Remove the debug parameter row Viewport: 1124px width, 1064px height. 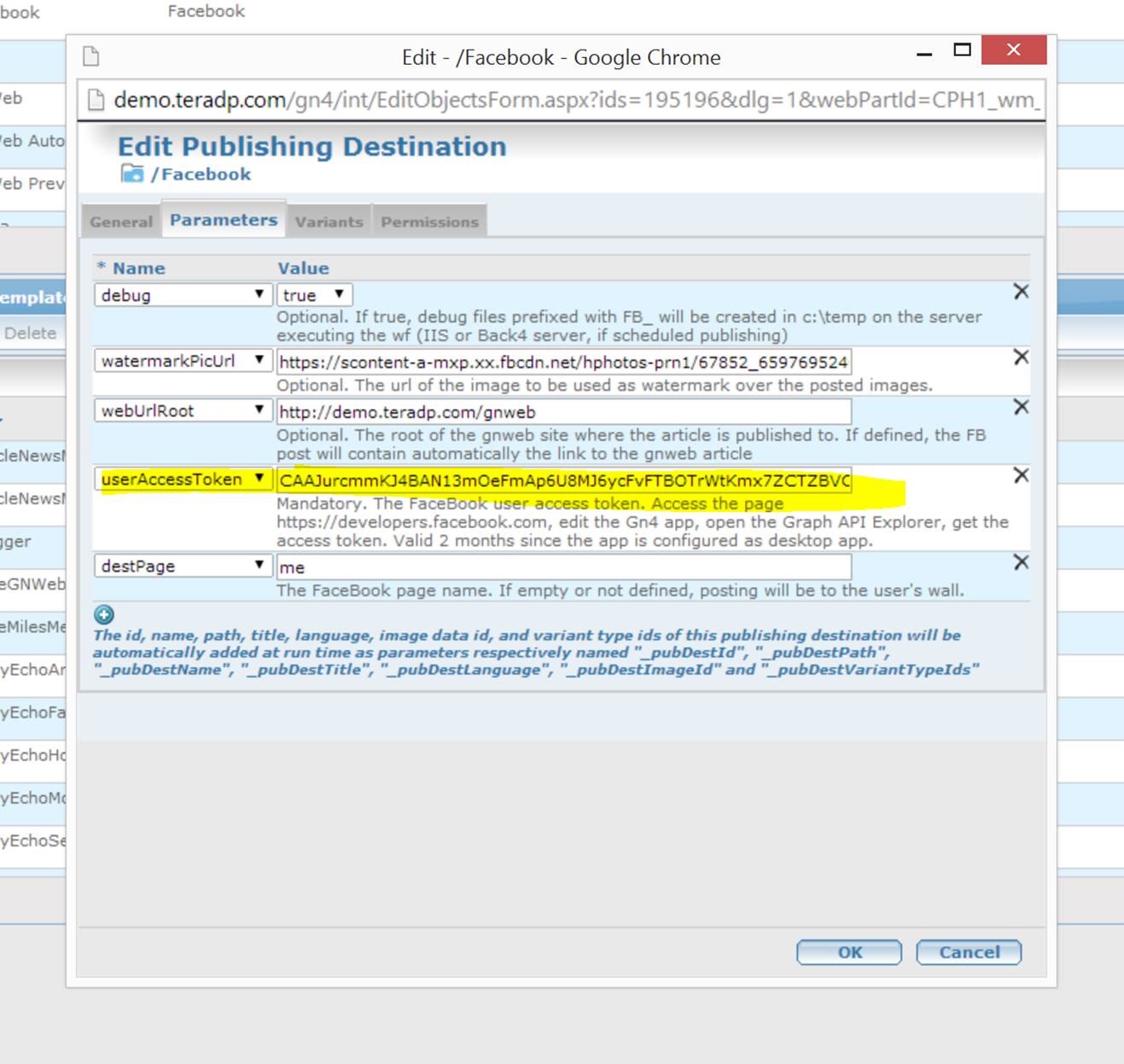[1021, 292]
